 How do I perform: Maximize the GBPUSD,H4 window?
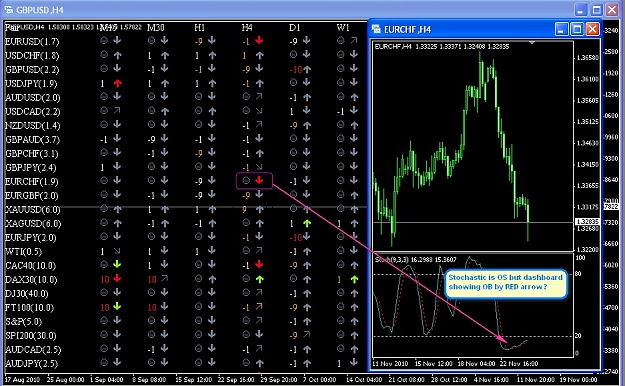pyautogui.click(x=596, y=9)
